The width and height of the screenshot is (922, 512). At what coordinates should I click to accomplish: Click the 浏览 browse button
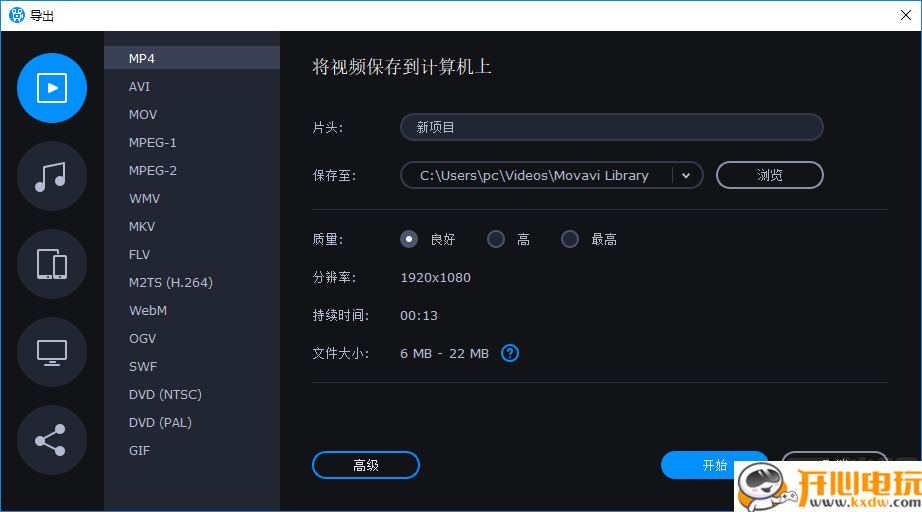click(x=769, y=175)
